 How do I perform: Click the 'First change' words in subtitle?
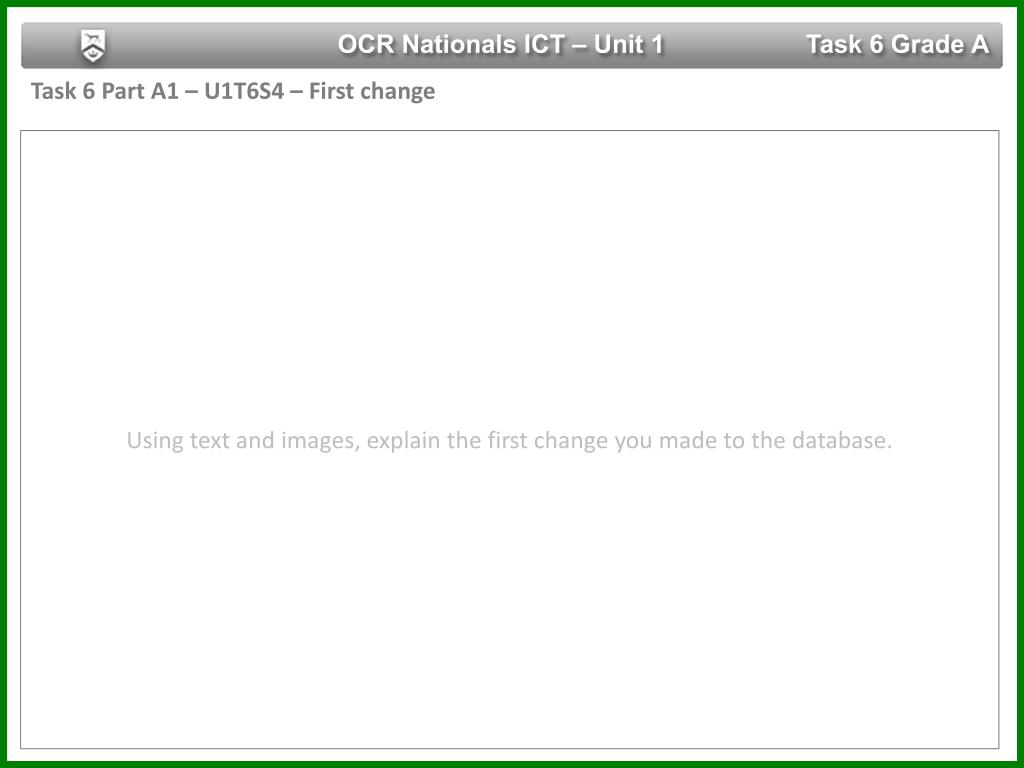372,91
